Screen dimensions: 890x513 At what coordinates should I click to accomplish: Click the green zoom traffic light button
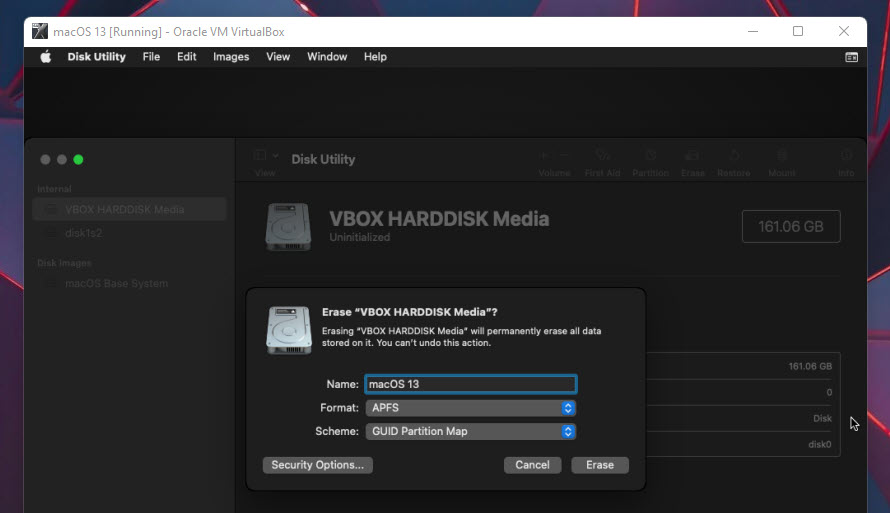coord(78,159)
